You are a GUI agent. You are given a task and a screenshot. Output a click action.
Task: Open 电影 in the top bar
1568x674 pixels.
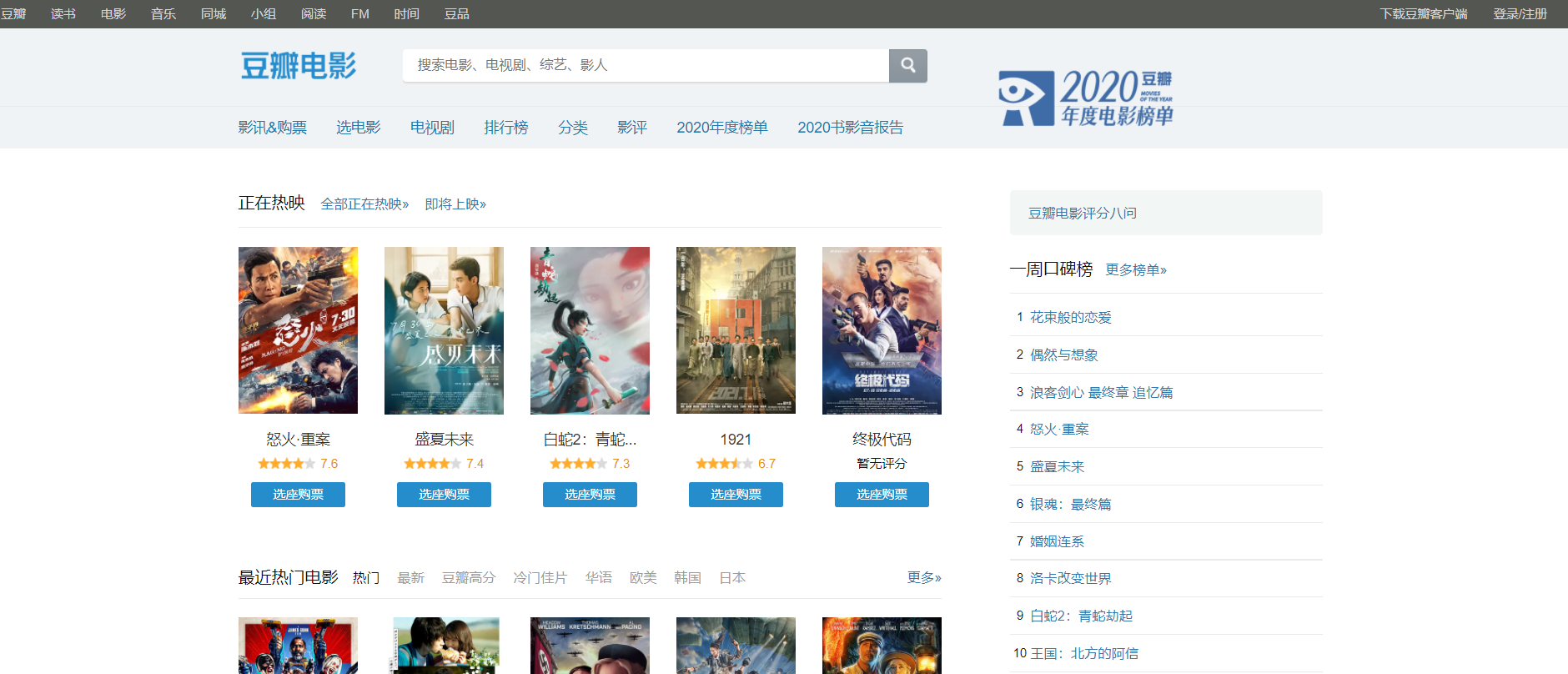(113, 14)
